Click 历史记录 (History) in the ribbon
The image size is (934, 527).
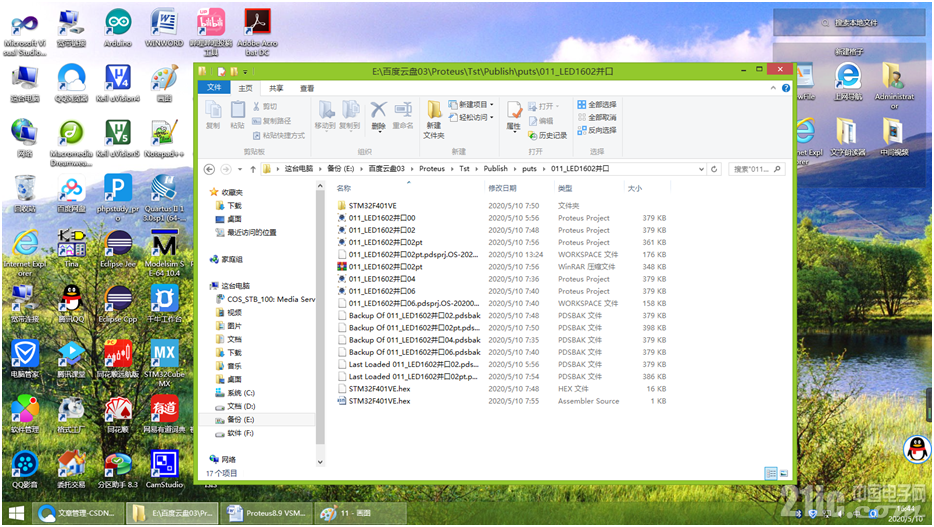tap(547, 136)
